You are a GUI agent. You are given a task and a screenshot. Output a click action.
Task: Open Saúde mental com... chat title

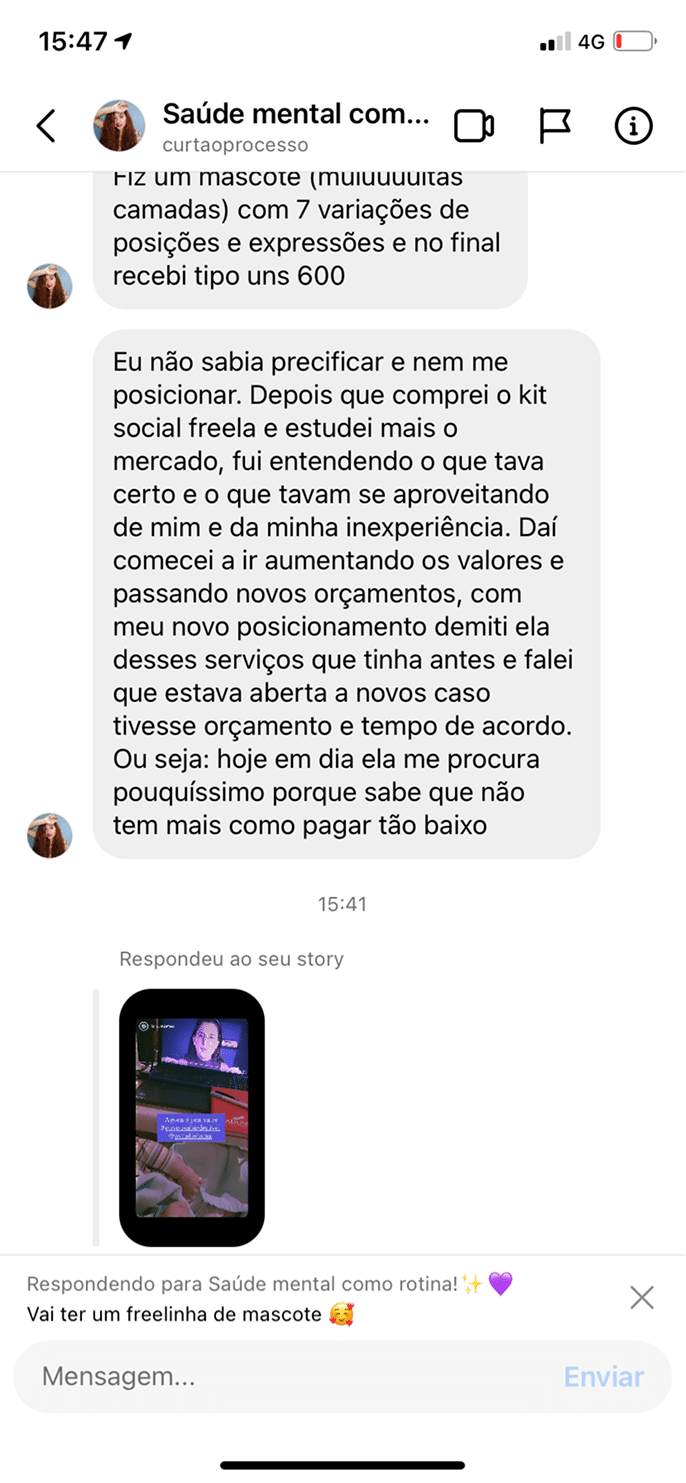coord(296,113)
